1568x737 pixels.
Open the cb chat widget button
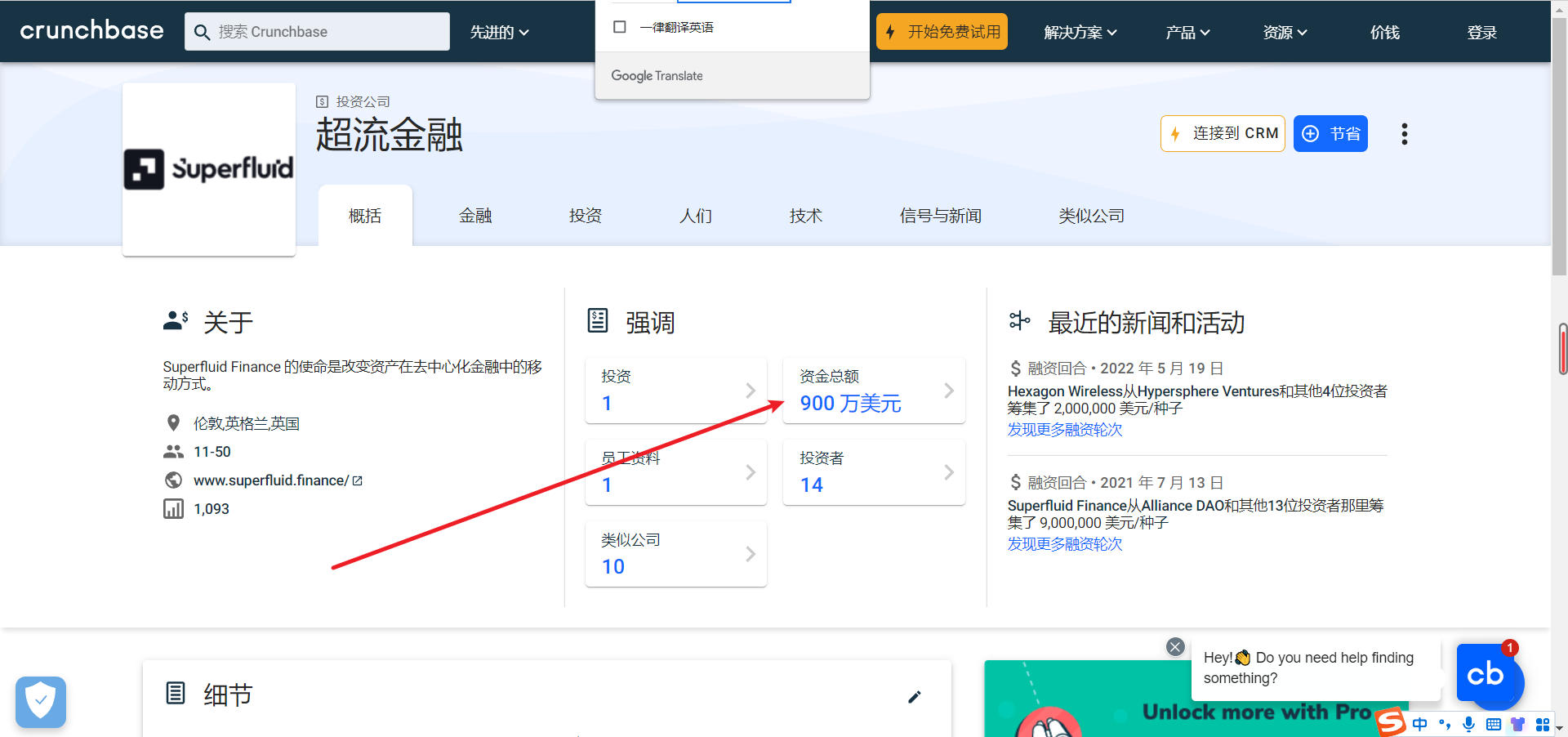[x=1486, y=675]
